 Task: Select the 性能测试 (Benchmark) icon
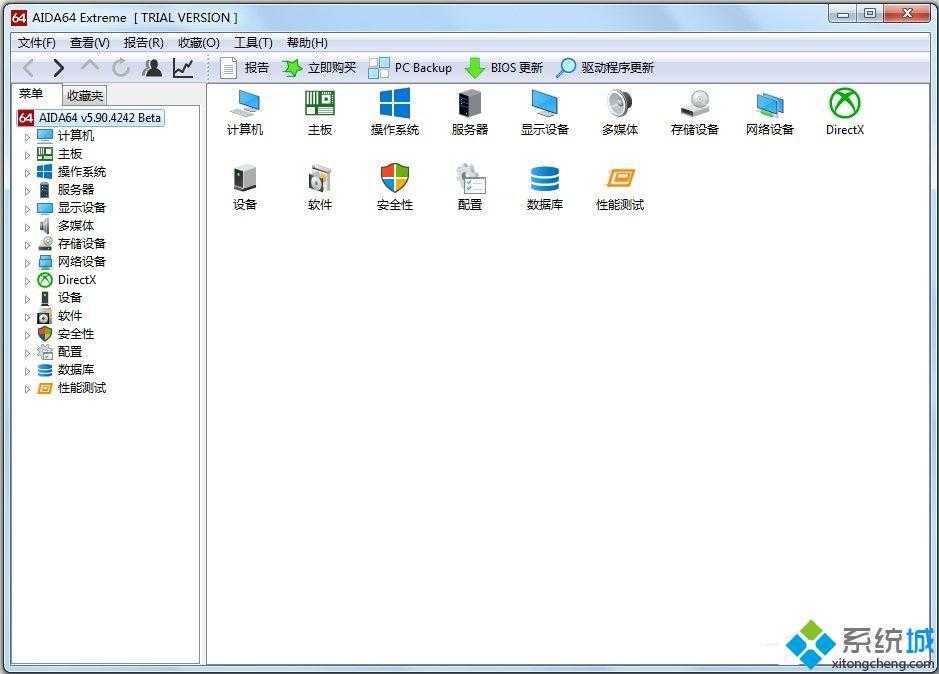click(x=619, y=184)
